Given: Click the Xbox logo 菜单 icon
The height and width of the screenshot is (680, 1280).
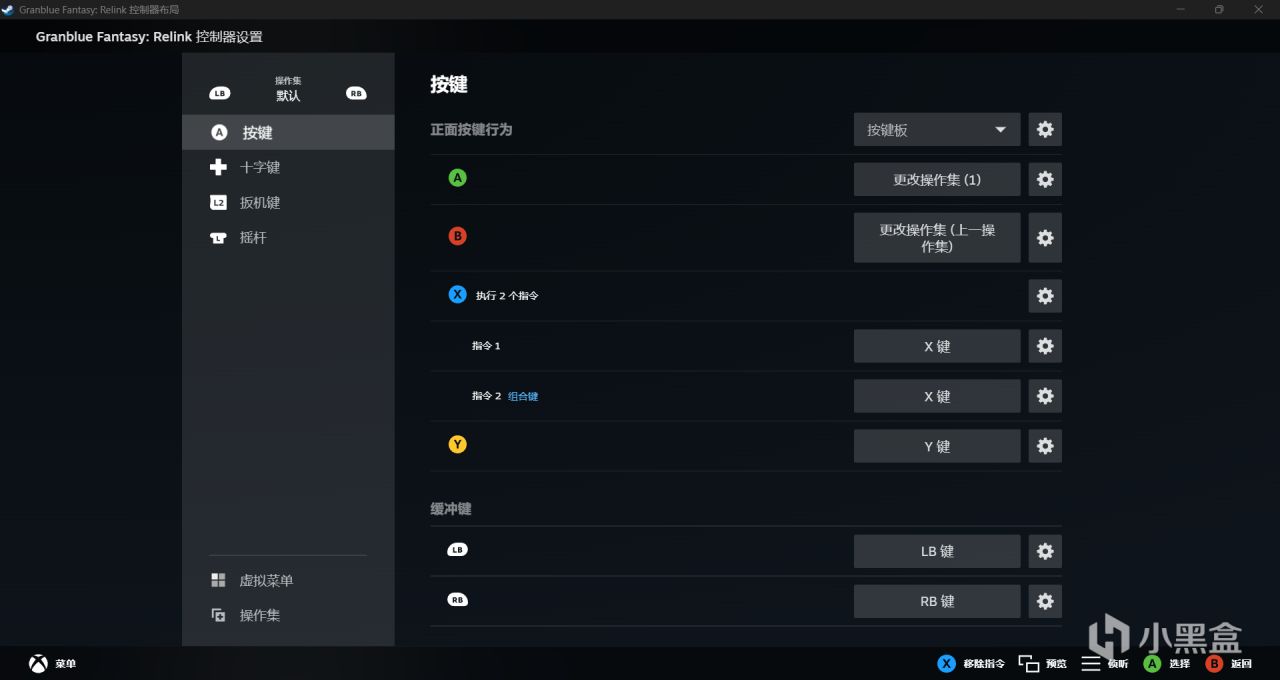Looking at the screenshot, I should 38,663.
